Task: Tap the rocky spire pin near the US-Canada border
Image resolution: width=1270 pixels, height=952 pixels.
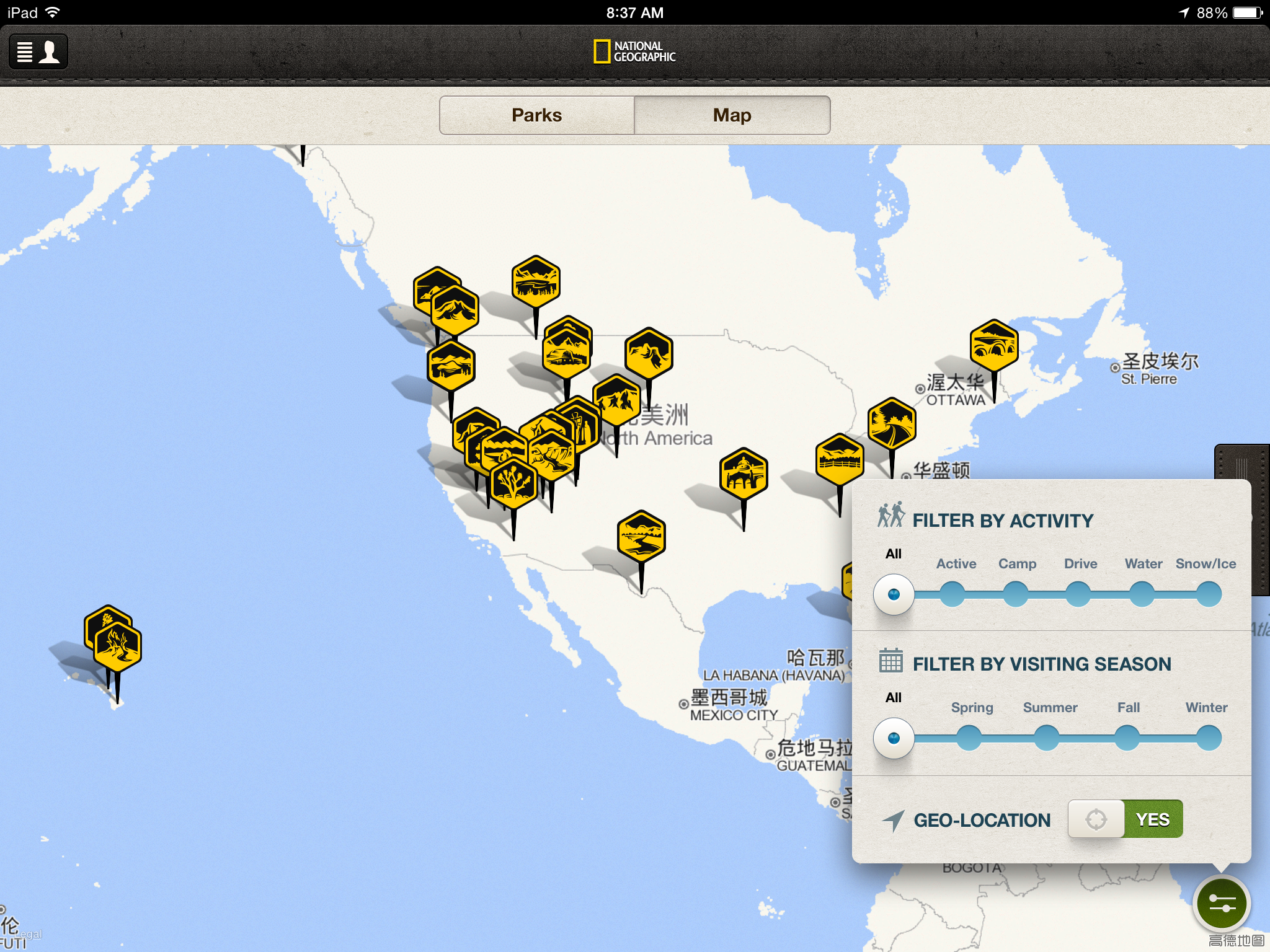Action: pyautogui.click(x=649, y=354)
